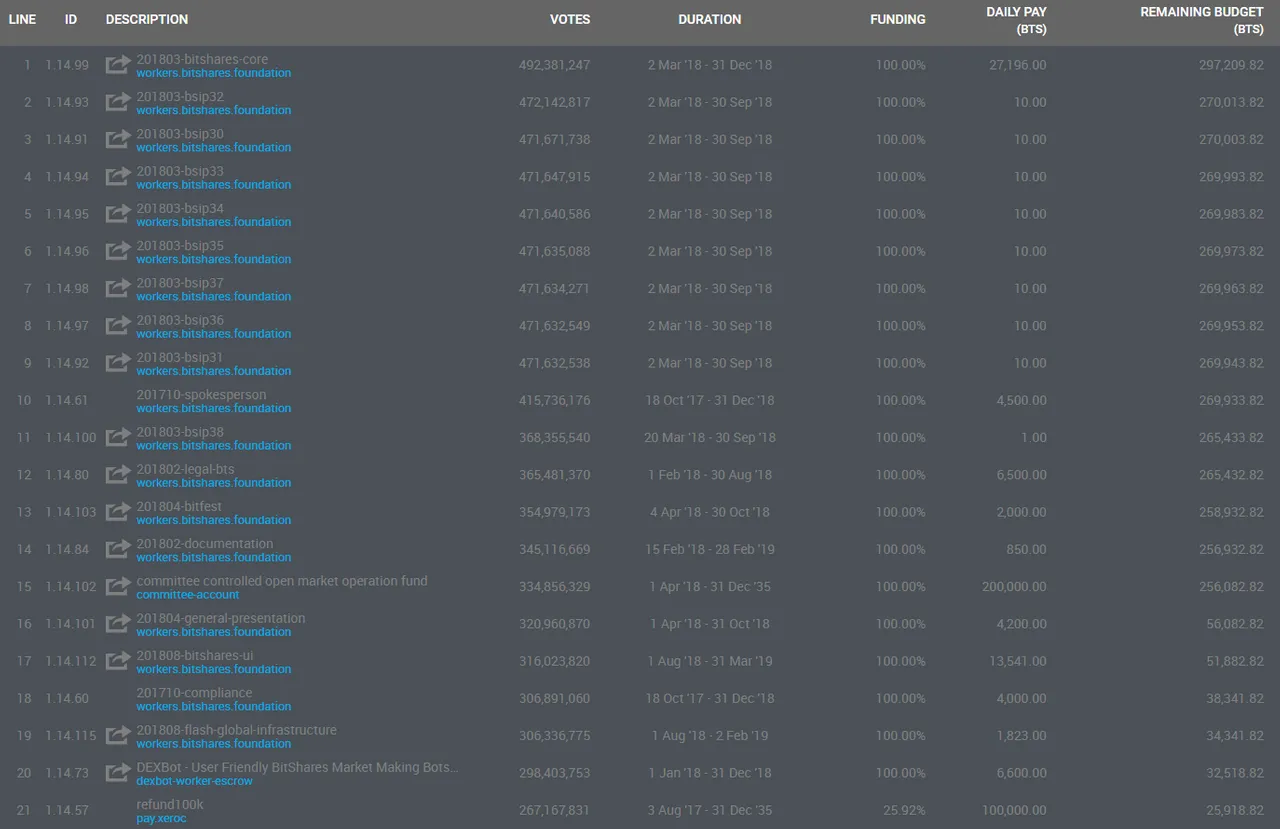Click duration 1 Apr '18 - 31 Dec '35
Viewport: 1280px width, 829px height.
coord(710,586)
